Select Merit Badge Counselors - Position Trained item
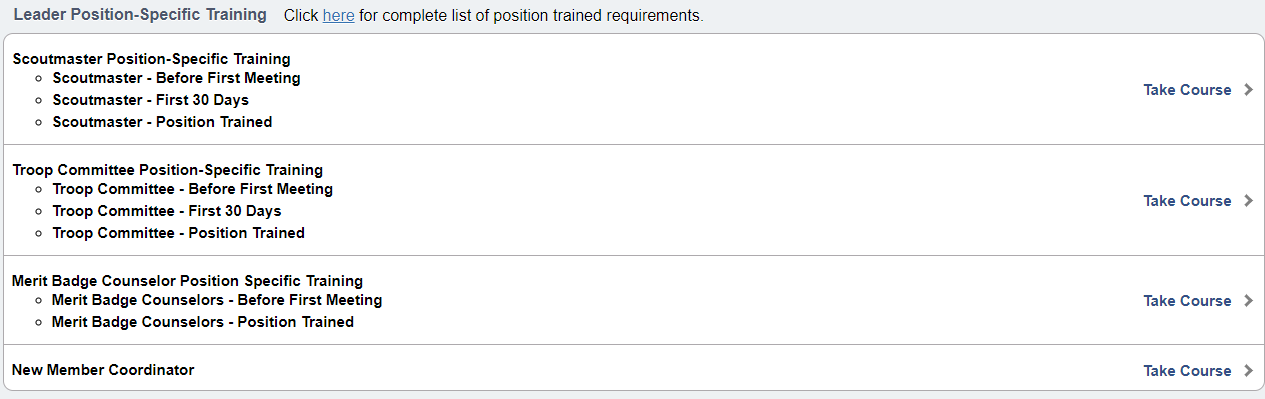 pos(203,322)
